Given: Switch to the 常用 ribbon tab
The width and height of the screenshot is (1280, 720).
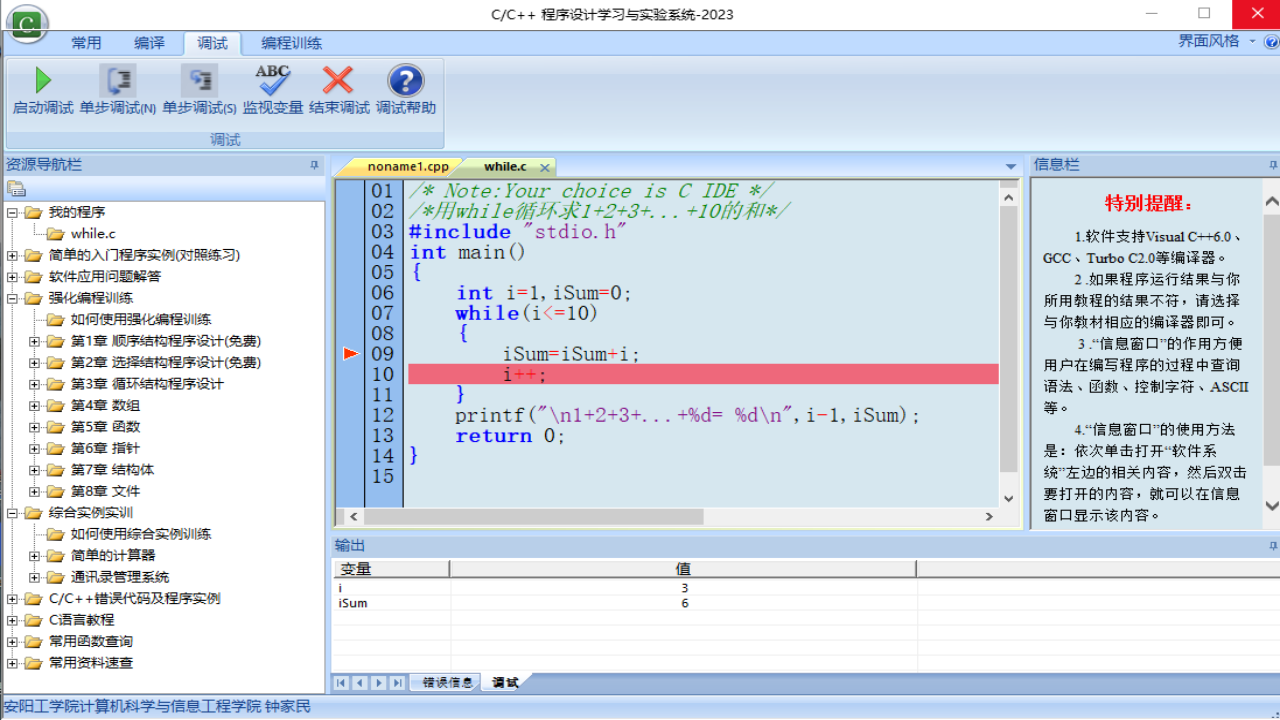Looking at the screenshot, I should [86, 43].
